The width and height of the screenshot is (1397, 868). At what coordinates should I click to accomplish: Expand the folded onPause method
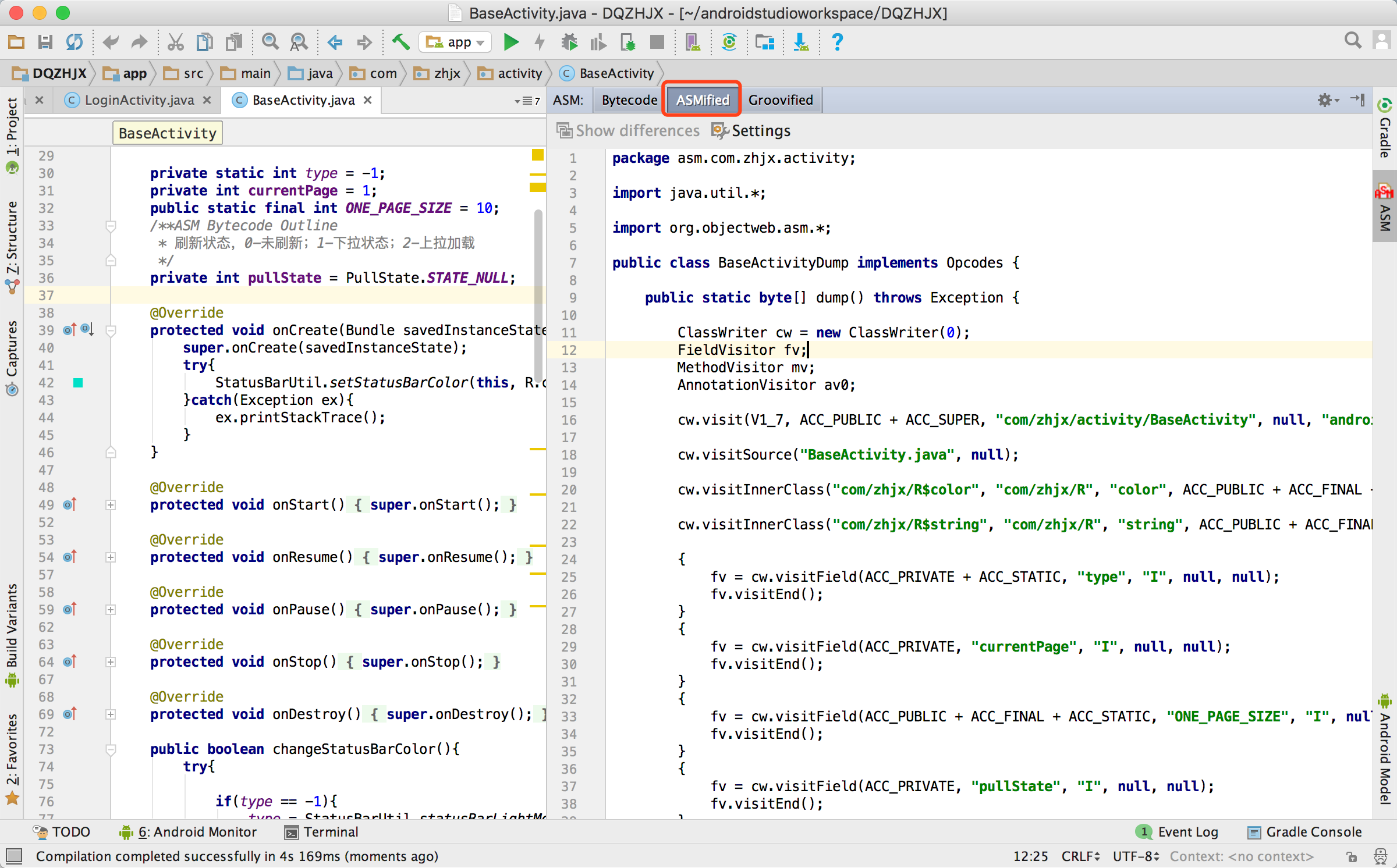[x=111, y=610]
